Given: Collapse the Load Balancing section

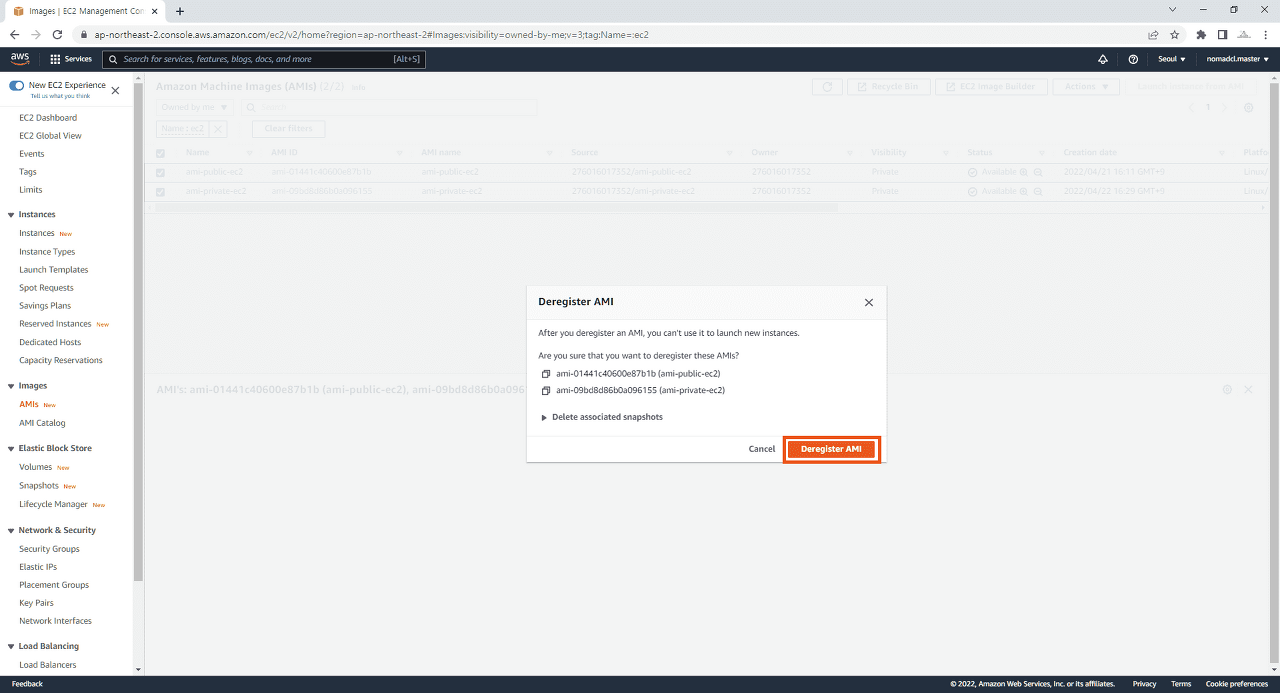Looking at the screenshot, I should point(11,647).
